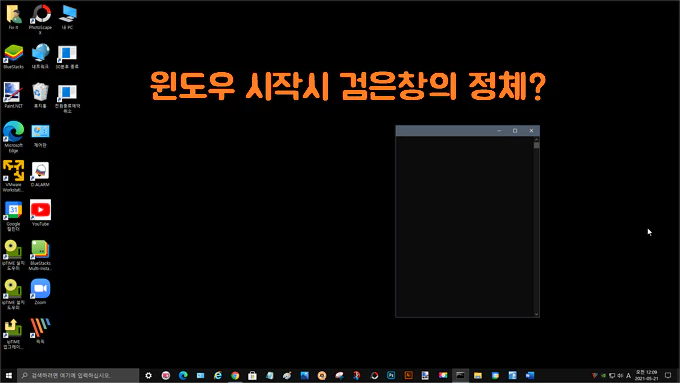The image size is (680, 383).
Task: Close the black console window
Action: click(x=531, y=131)
